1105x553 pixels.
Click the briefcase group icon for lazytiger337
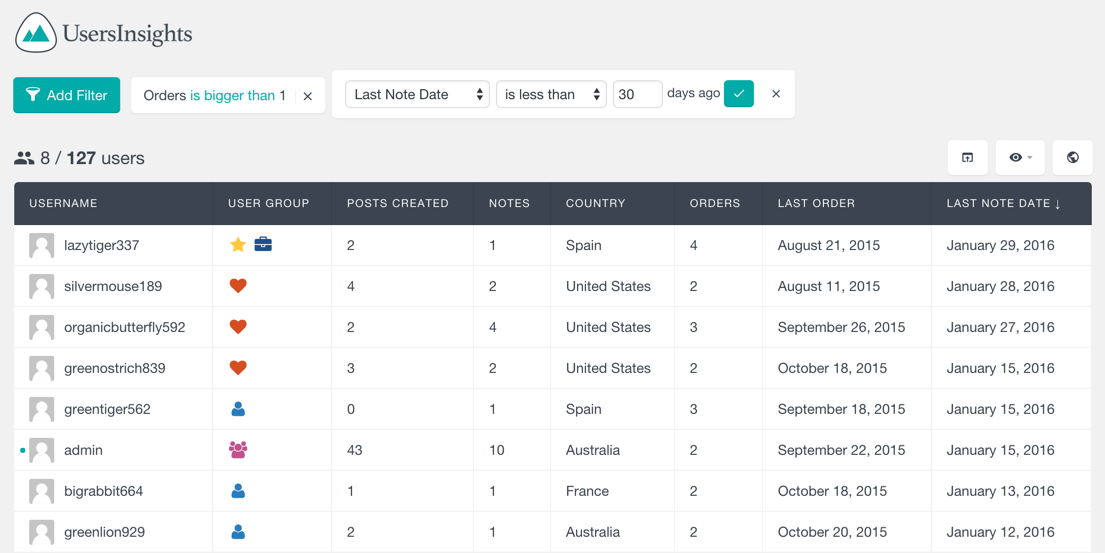pos(263,244)
